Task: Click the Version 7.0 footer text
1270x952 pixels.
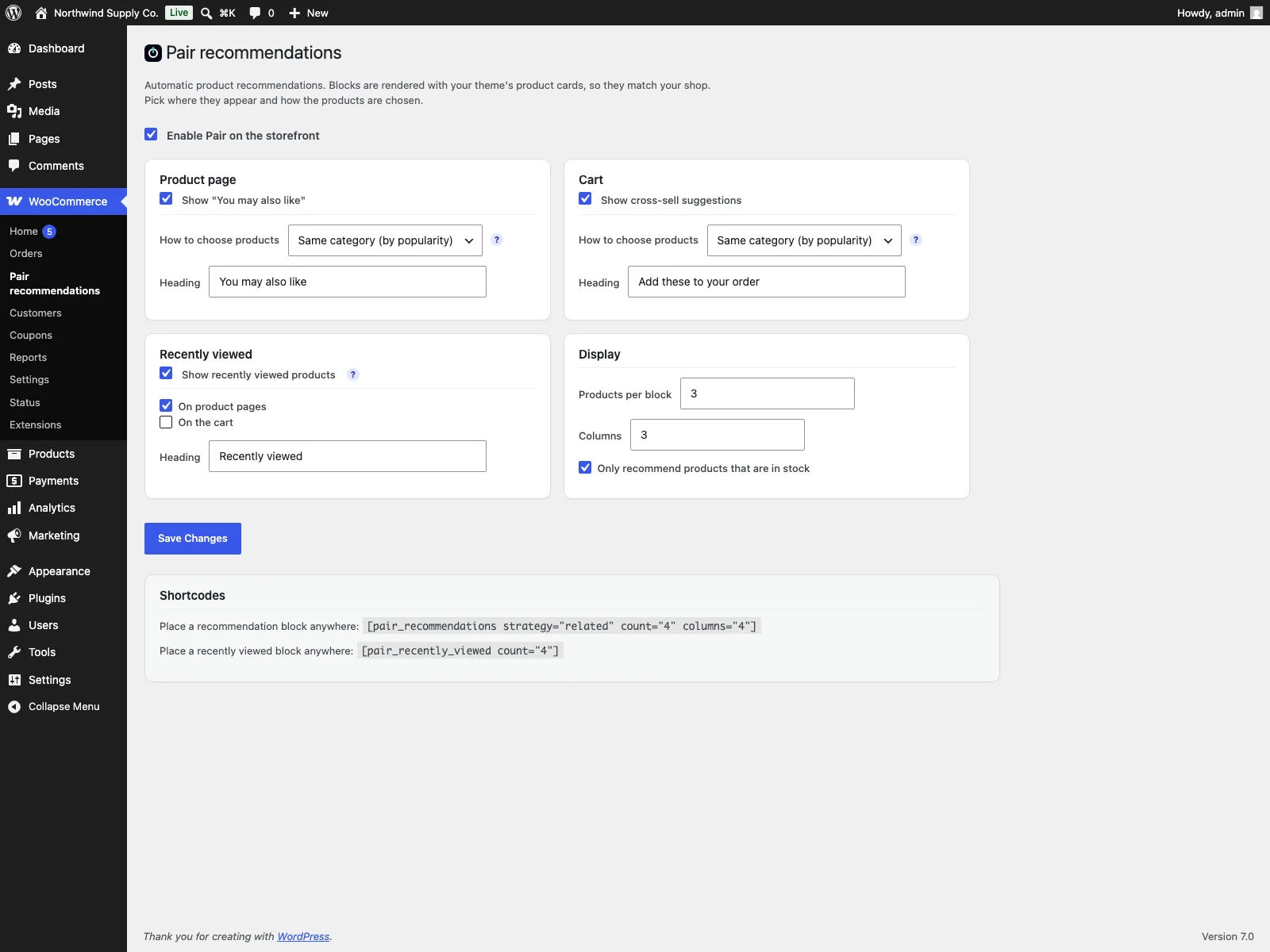Action: 1228,937
